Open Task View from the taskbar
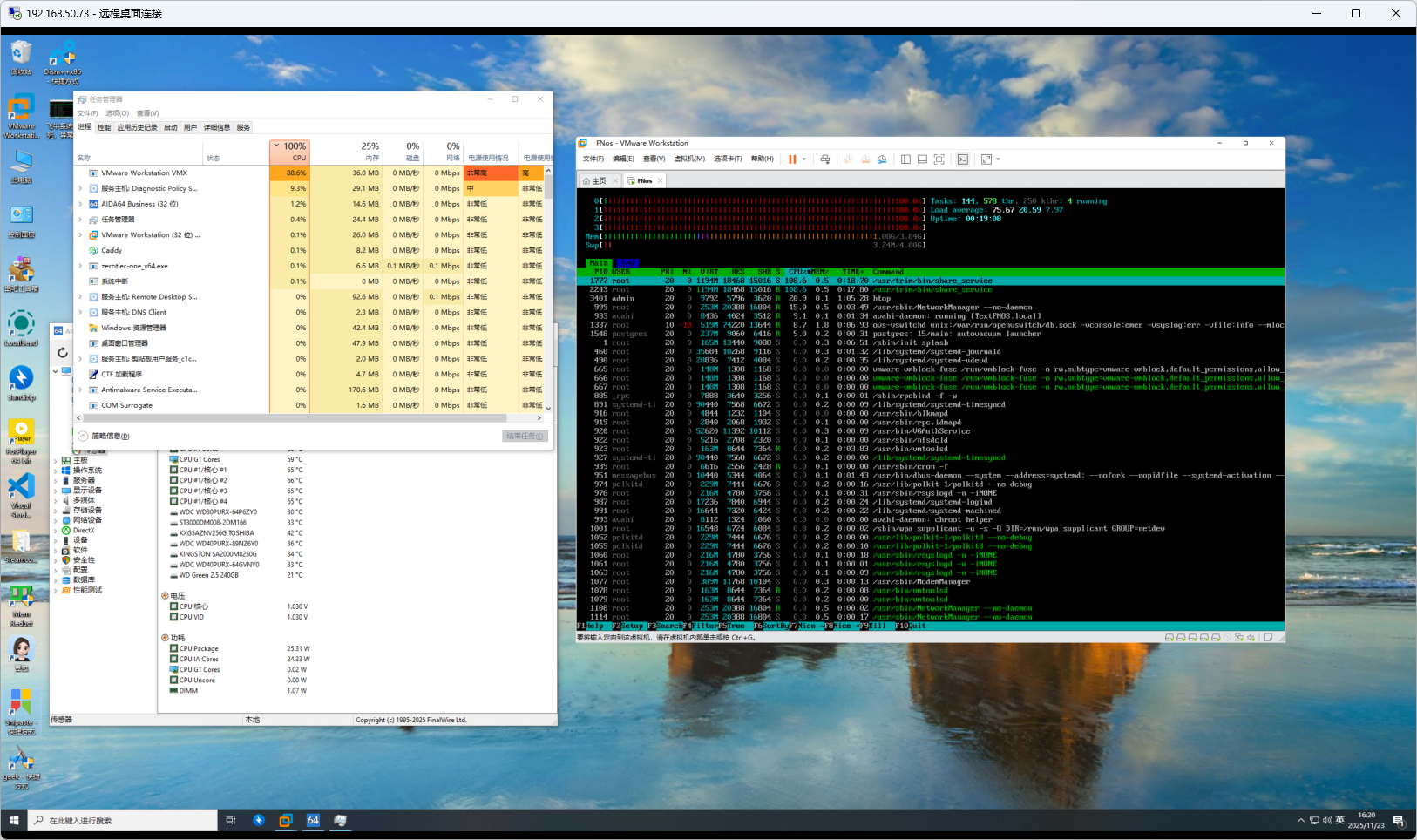1417x840 pixels. pyautogui.click(x=231, y=821)
